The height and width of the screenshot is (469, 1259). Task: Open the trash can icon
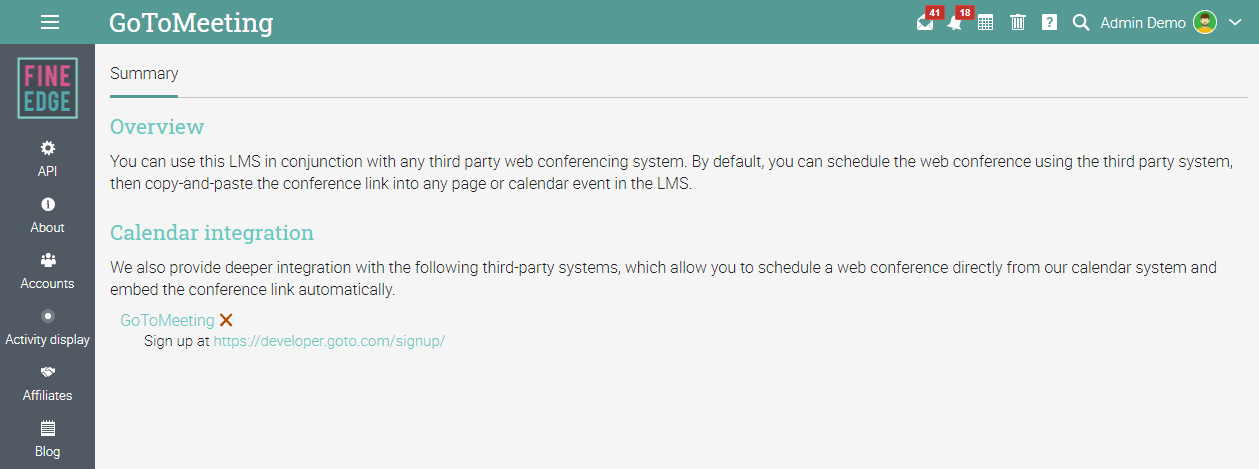(1017, 22)
